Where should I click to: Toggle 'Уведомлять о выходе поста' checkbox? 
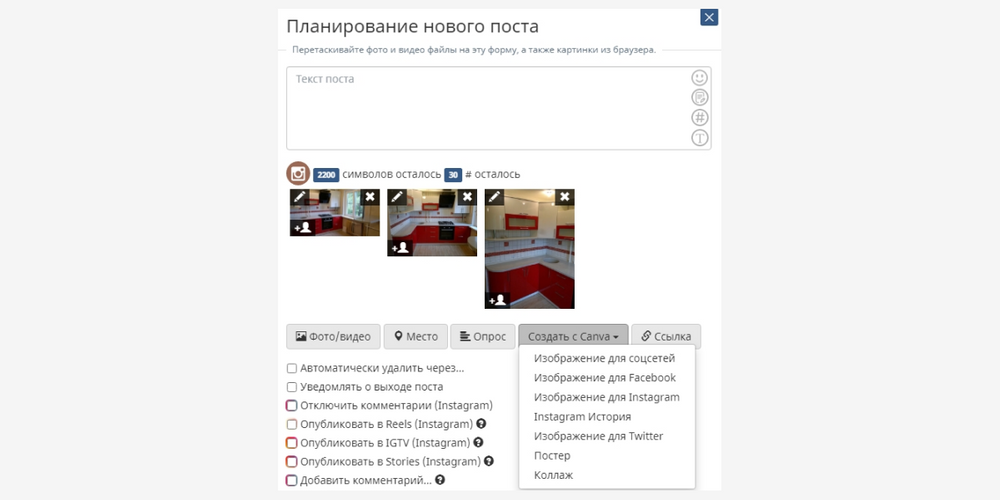(x=292, y=387)
